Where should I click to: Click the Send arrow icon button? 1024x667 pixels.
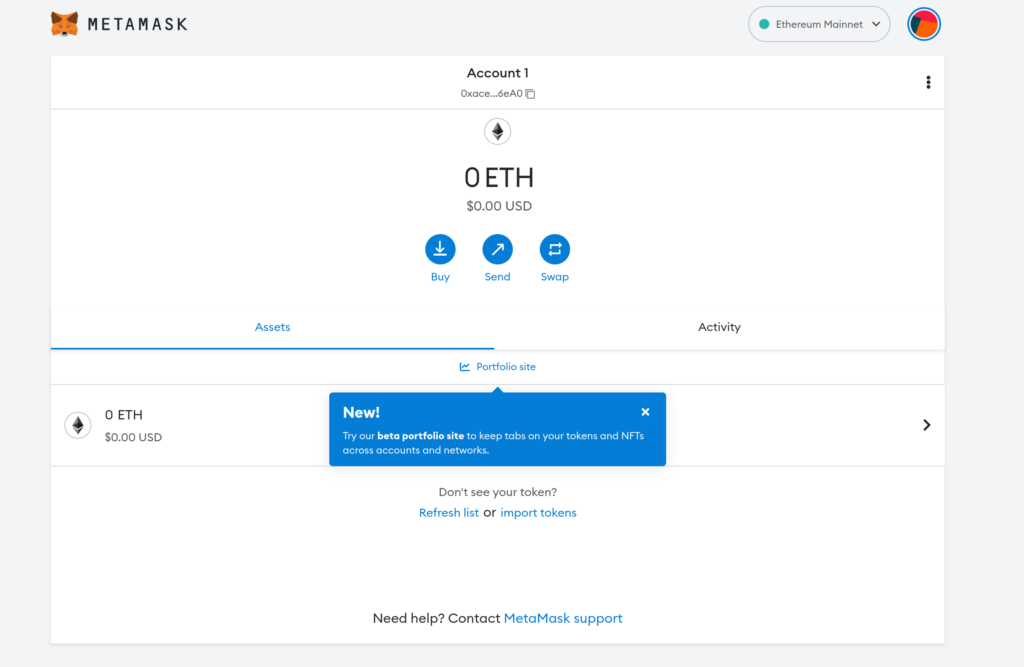click(498, 249)
